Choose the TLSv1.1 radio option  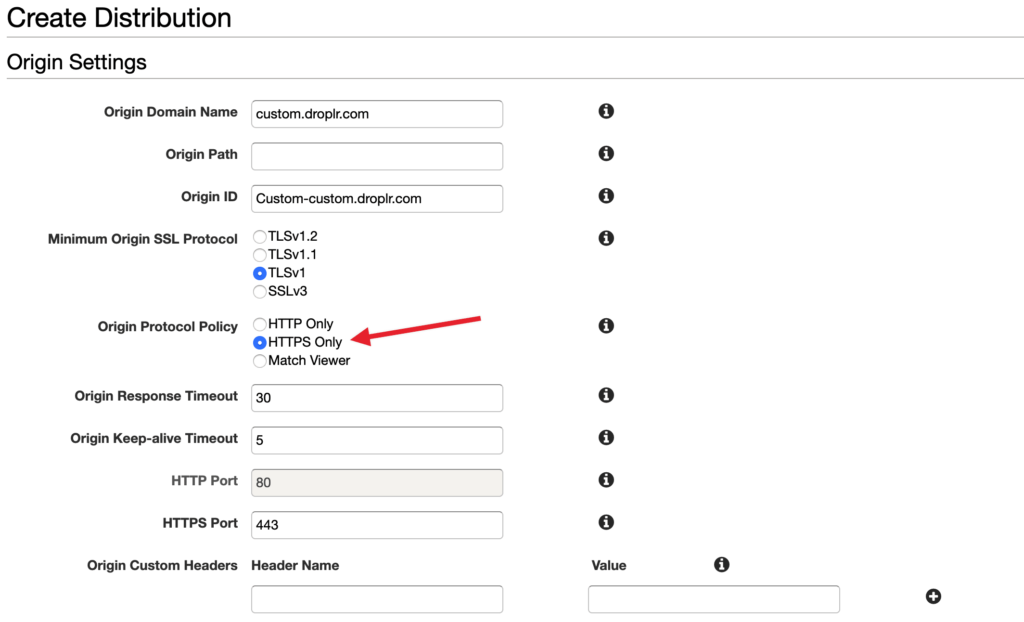tap(259, 255)
